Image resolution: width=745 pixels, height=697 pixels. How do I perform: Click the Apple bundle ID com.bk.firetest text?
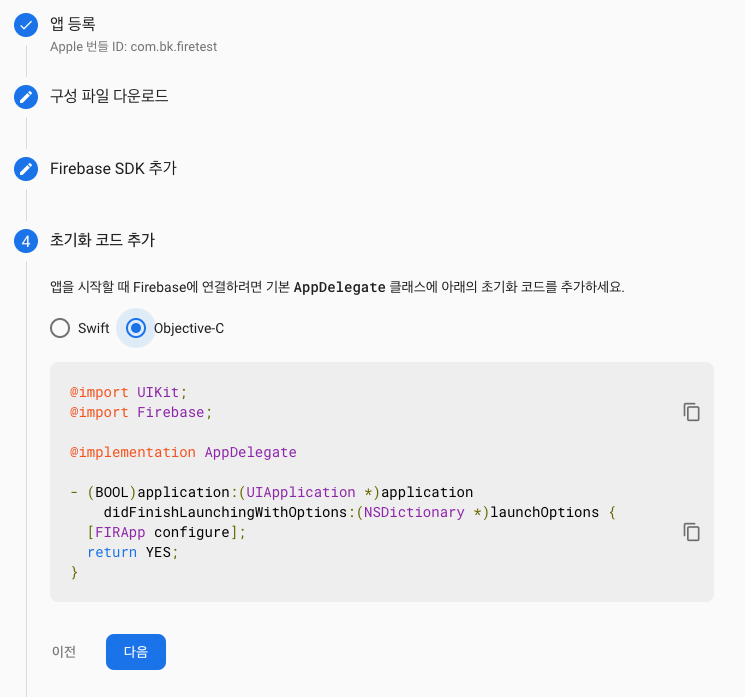click(133, 46)
